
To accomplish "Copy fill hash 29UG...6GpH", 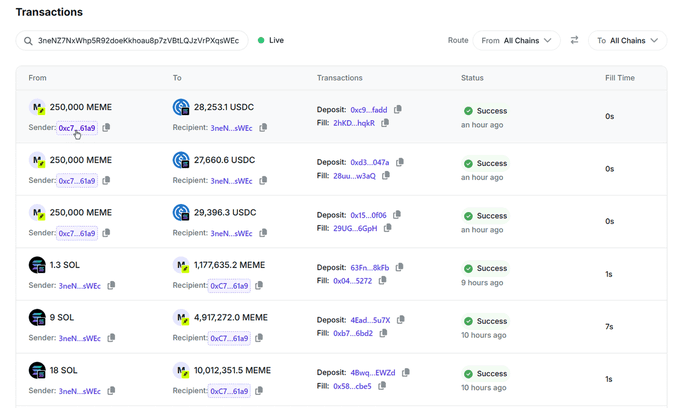I will click(388, 228).
